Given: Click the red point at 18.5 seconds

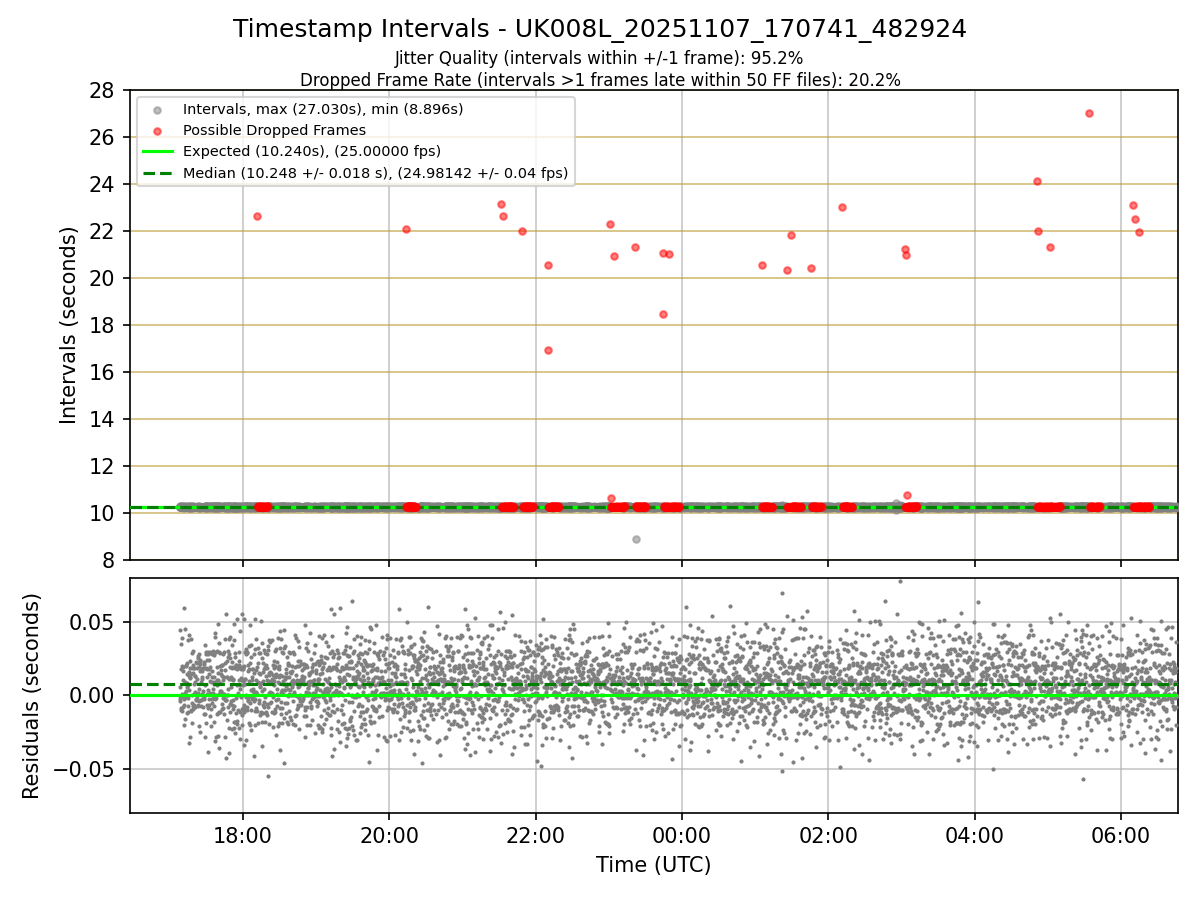Looking at the screenshot, I should 663,314.
